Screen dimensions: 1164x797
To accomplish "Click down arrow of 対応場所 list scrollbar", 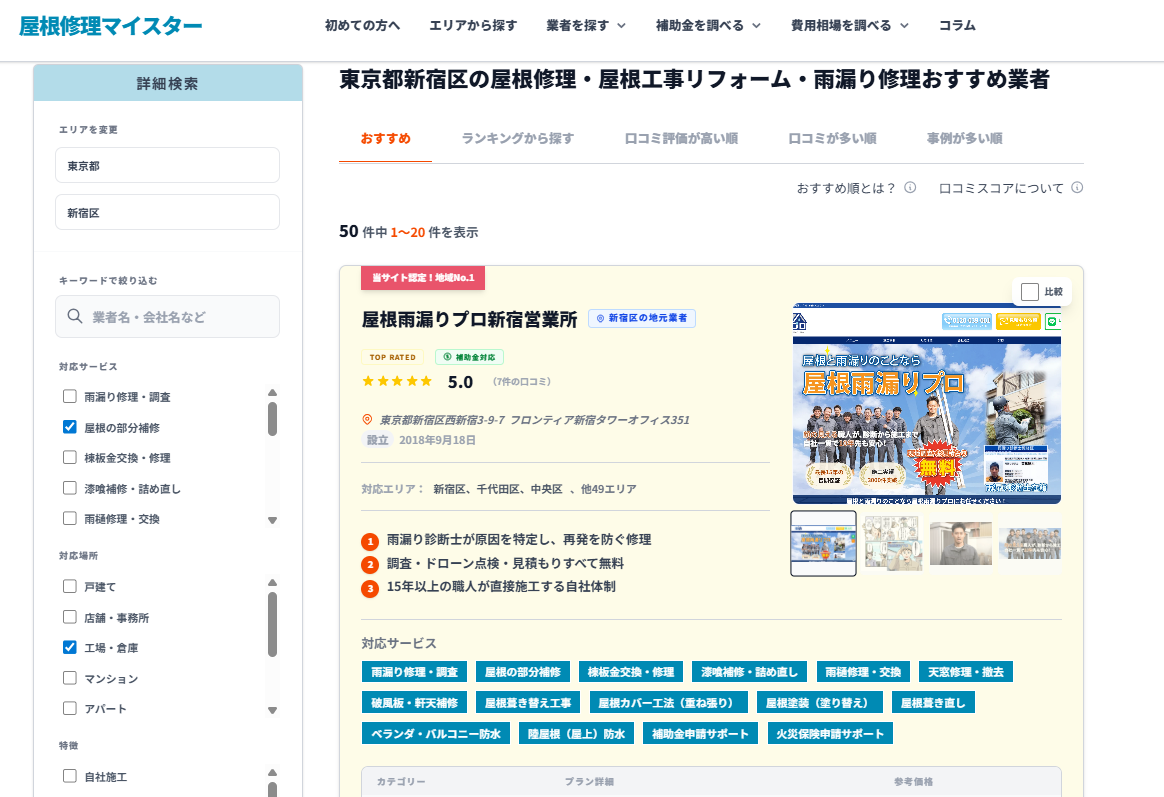I will [272, 710].
